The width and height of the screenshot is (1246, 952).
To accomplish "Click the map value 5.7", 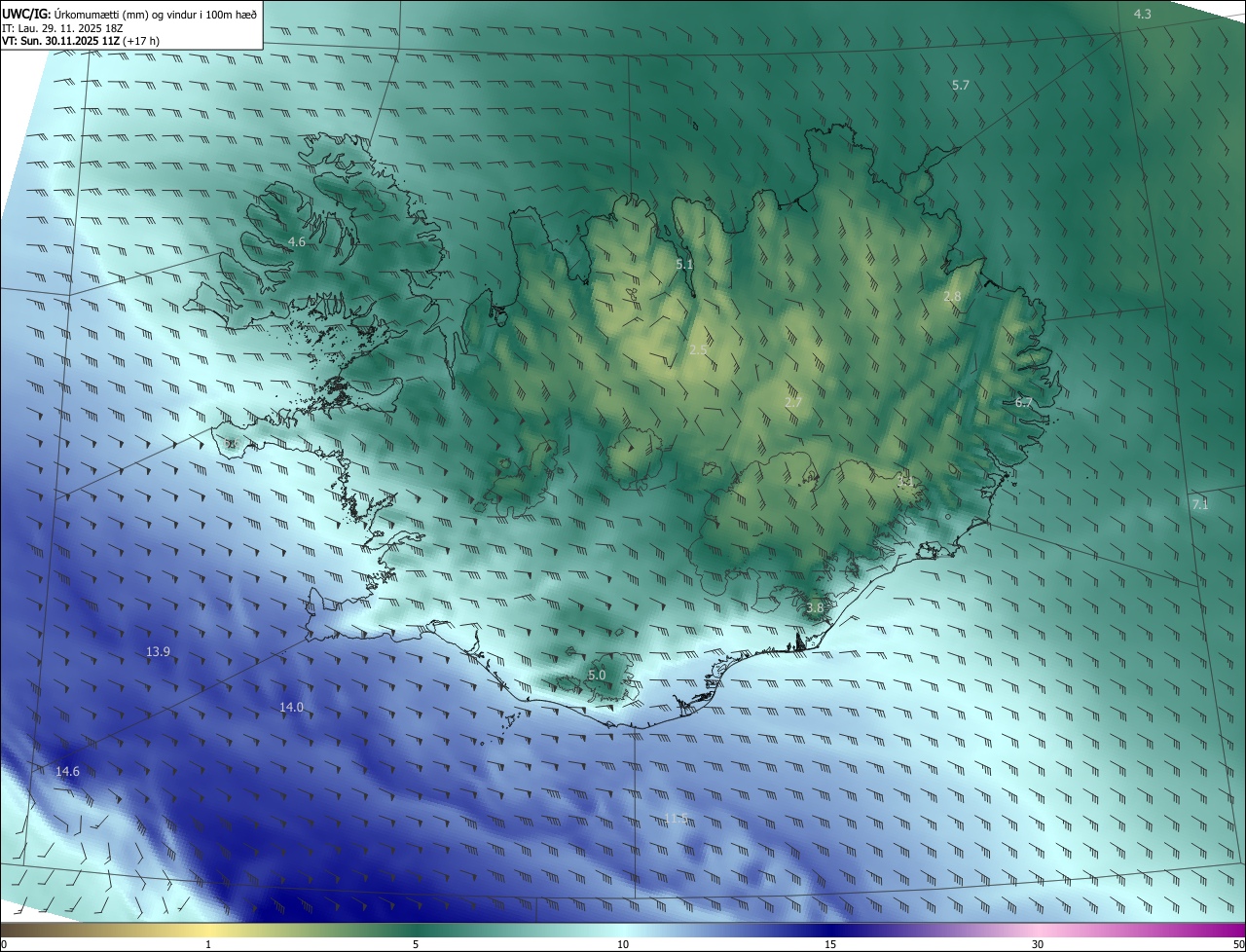I will coord(961,86).
